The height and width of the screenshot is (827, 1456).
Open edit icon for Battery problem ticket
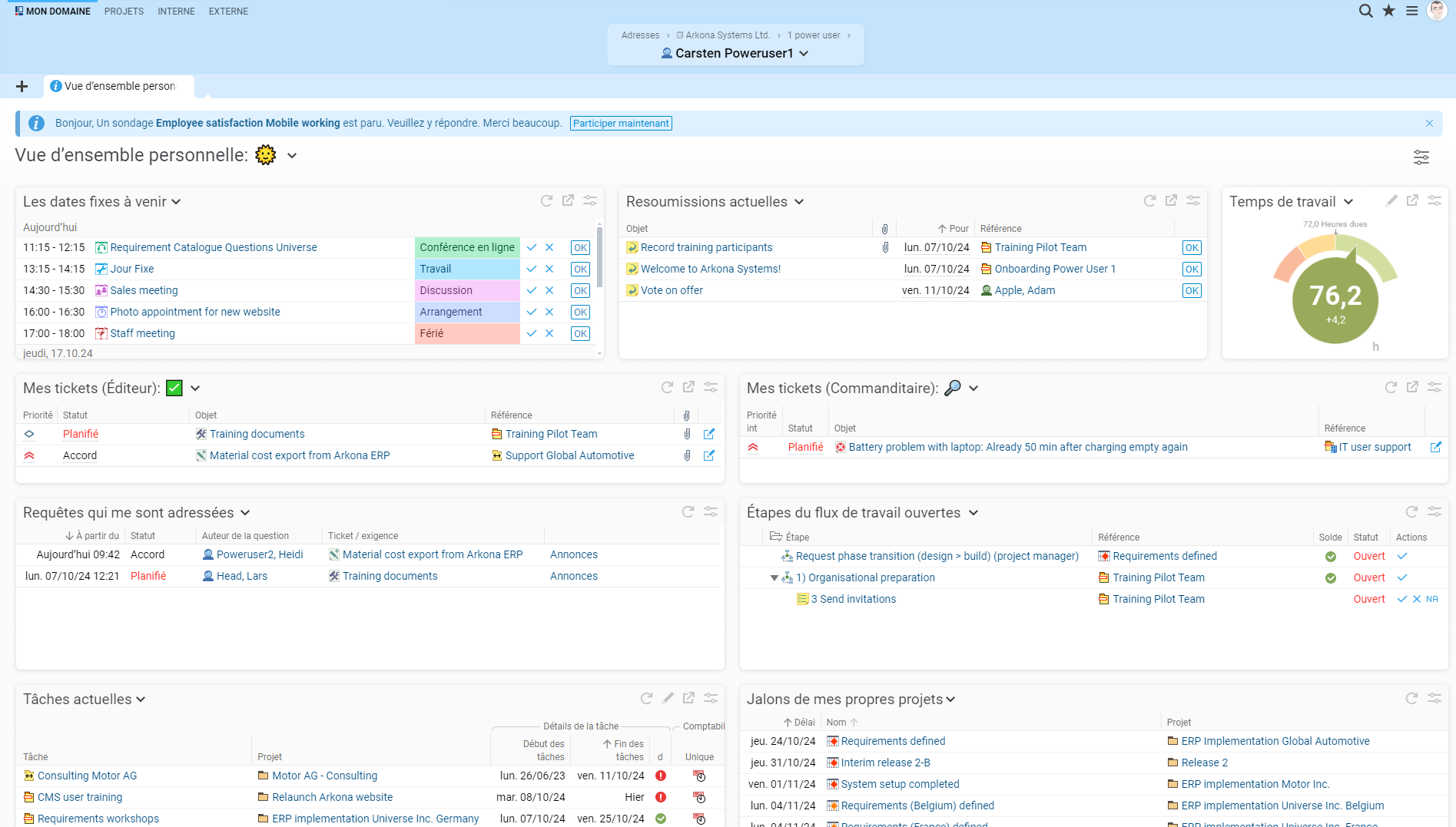pyautogui.click(x=1435, y=447)
